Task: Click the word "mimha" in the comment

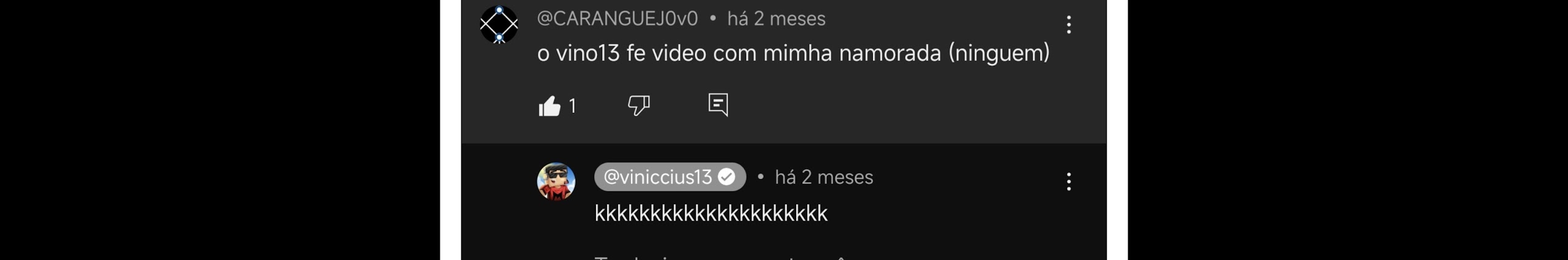Action: [797, 53]
